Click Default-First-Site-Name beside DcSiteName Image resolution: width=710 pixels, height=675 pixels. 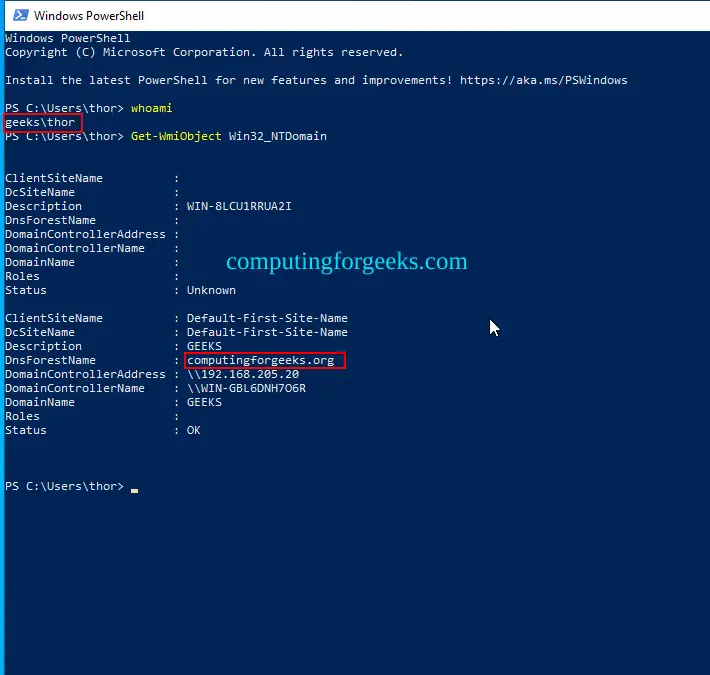pyautogui.click(x=267, y=332)
